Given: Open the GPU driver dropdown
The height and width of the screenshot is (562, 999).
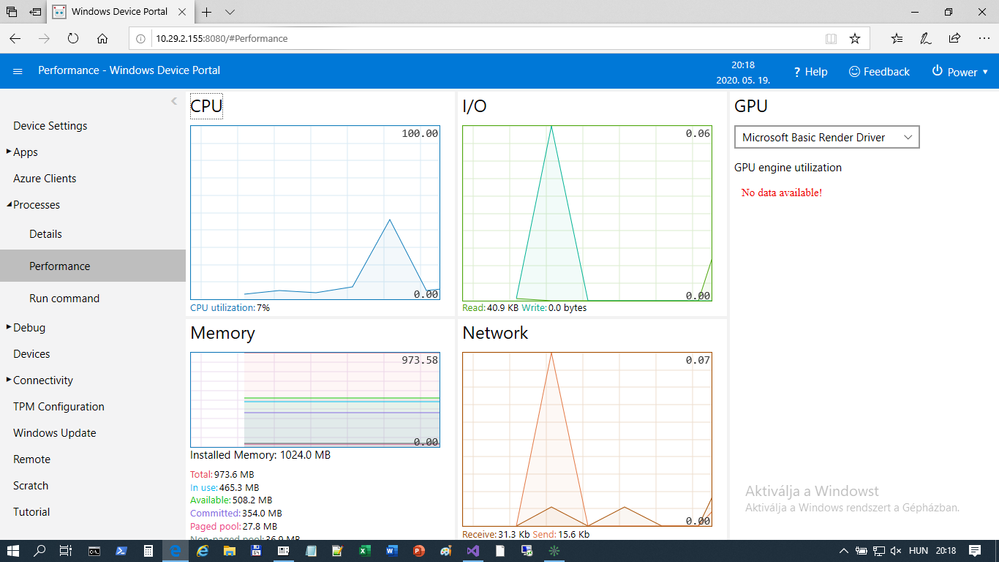Looking at the screenshot, I should pyautogui.click(x=826, y=137).
